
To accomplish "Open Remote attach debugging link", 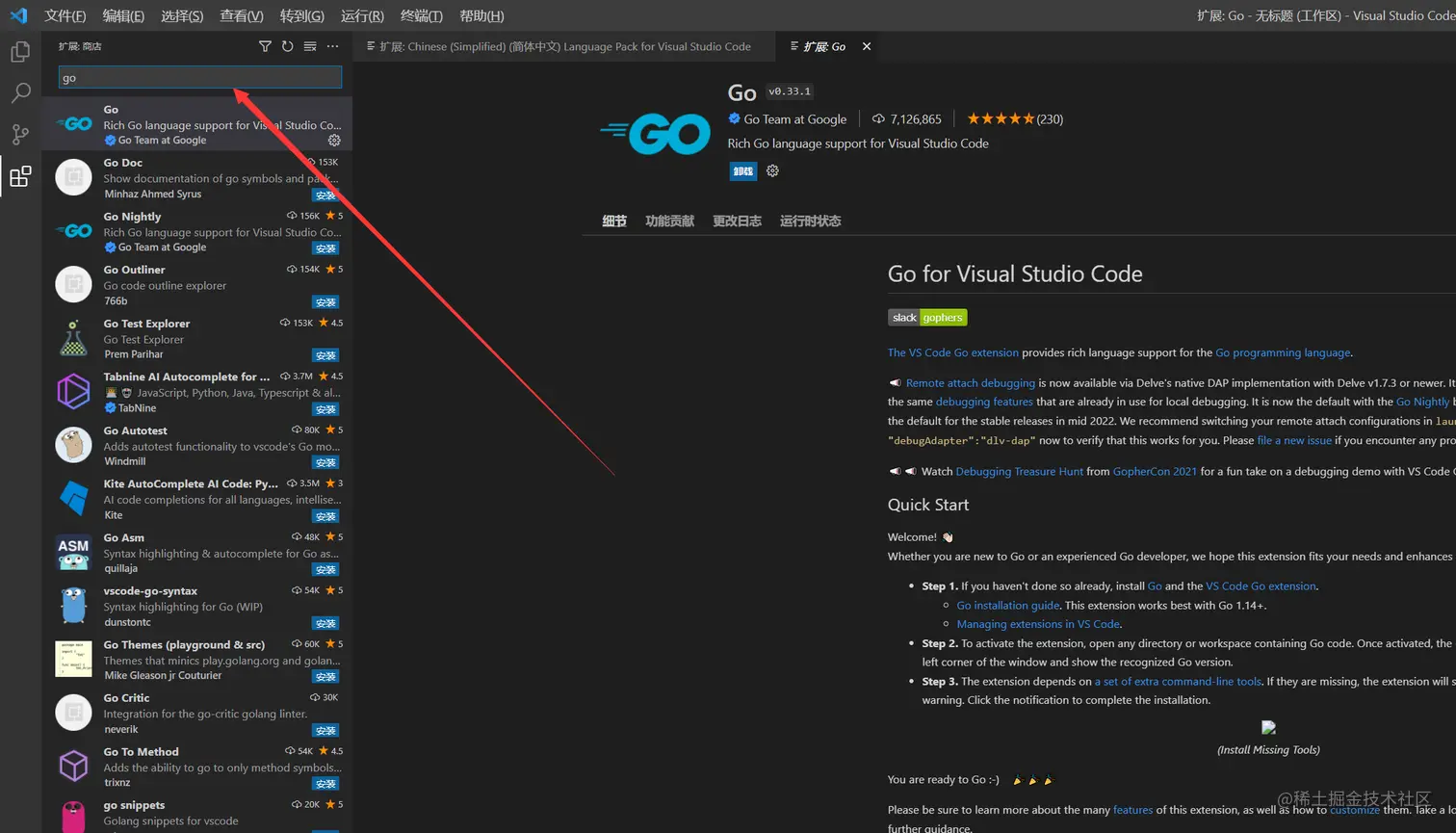I will [x=970, y=383].
